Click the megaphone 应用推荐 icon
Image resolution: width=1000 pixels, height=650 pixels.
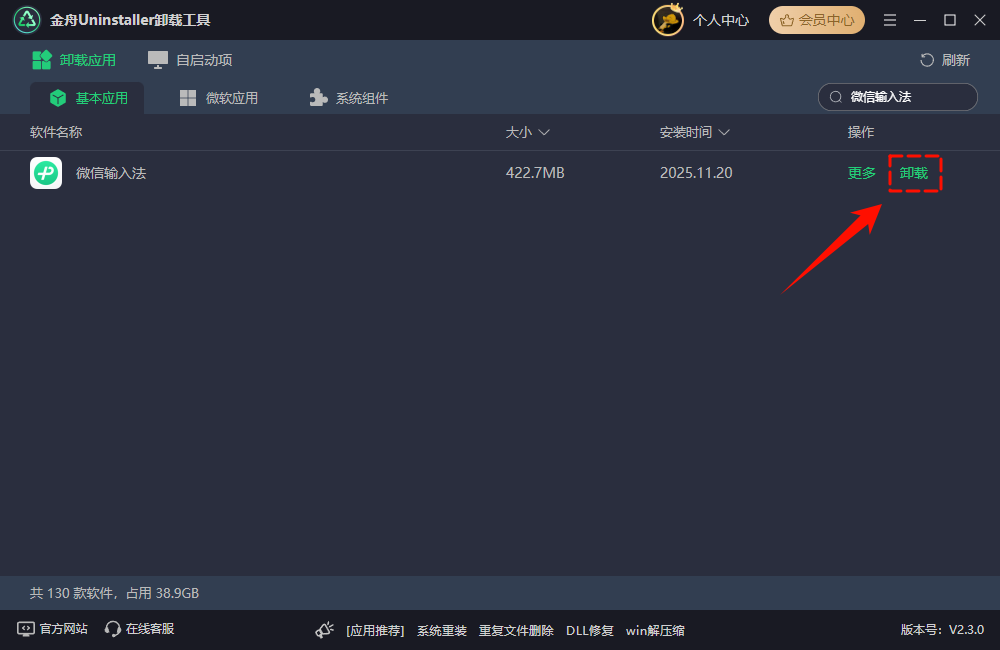(x=325, y=630)
